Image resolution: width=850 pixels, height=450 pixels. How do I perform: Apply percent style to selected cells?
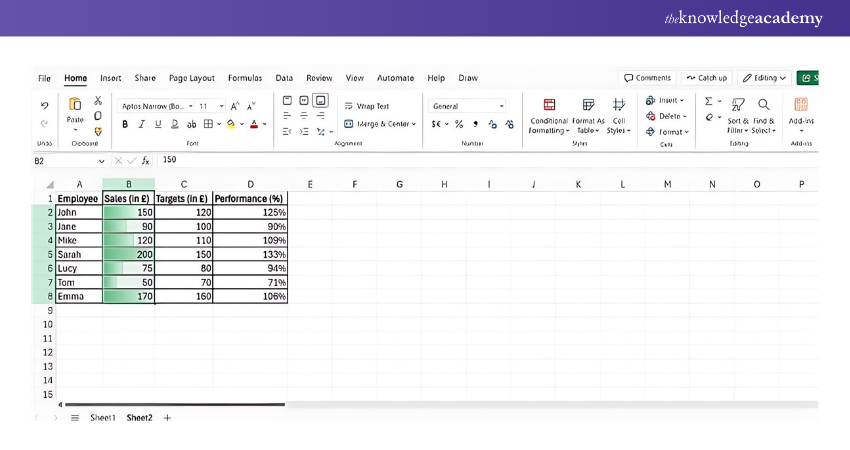pyautogui.click(x=459, y=124)
